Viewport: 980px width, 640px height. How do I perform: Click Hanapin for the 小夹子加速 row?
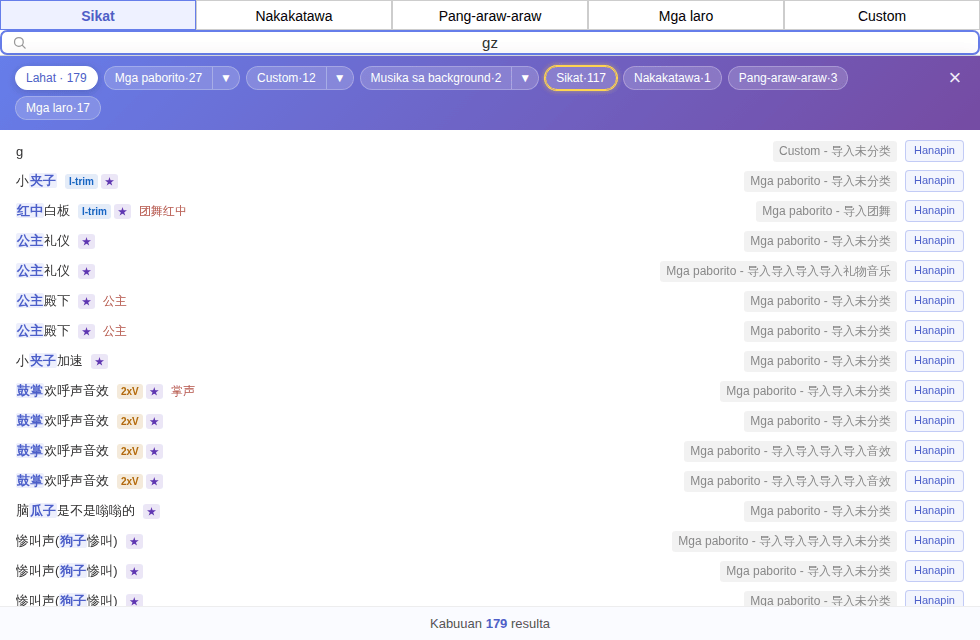[x=934, y=361]
